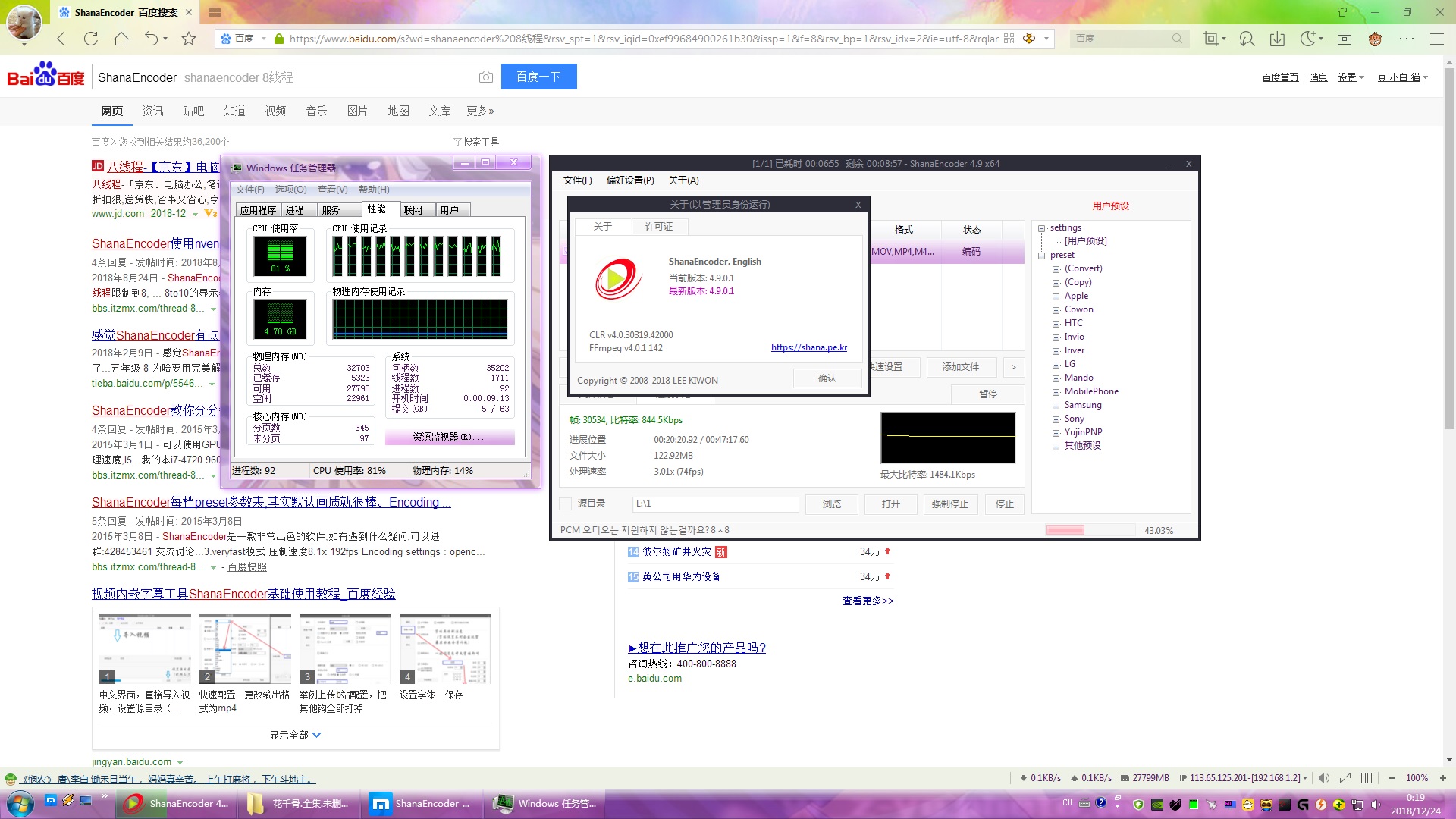Open the browser downloads icon
This screenshot has width=1456, height=819.
click(1277, 39)
